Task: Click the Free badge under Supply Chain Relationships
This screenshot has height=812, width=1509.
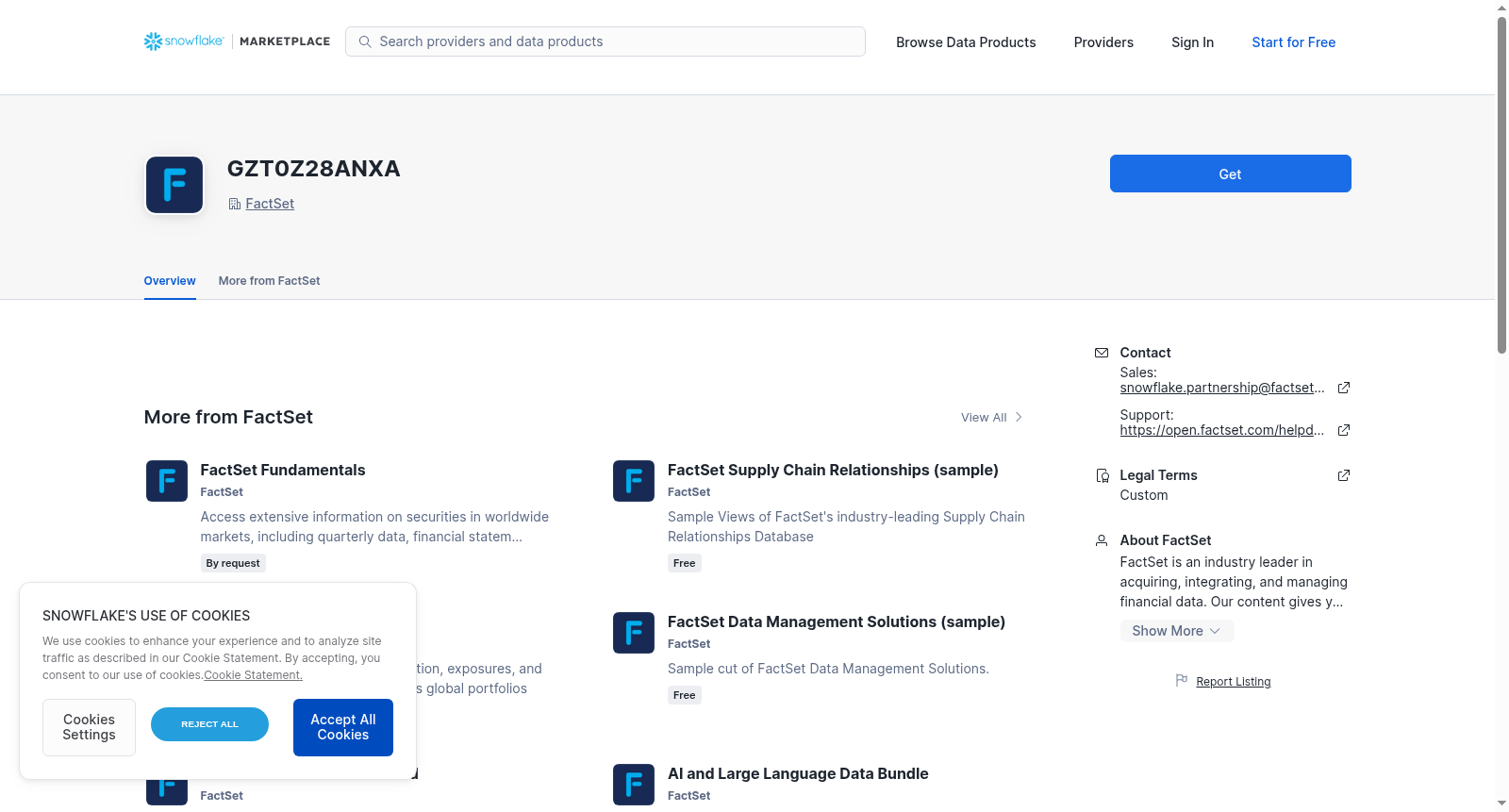Action: (x=685, y=563)
